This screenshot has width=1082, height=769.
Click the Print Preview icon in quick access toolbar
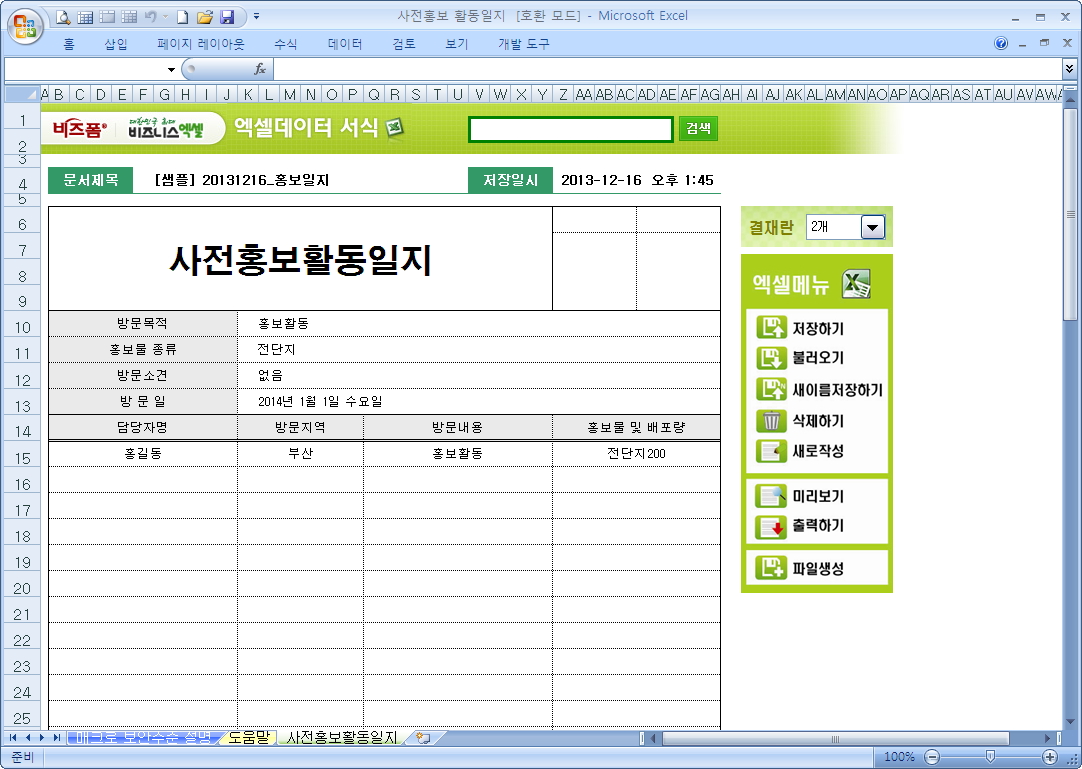coord(63,17)
